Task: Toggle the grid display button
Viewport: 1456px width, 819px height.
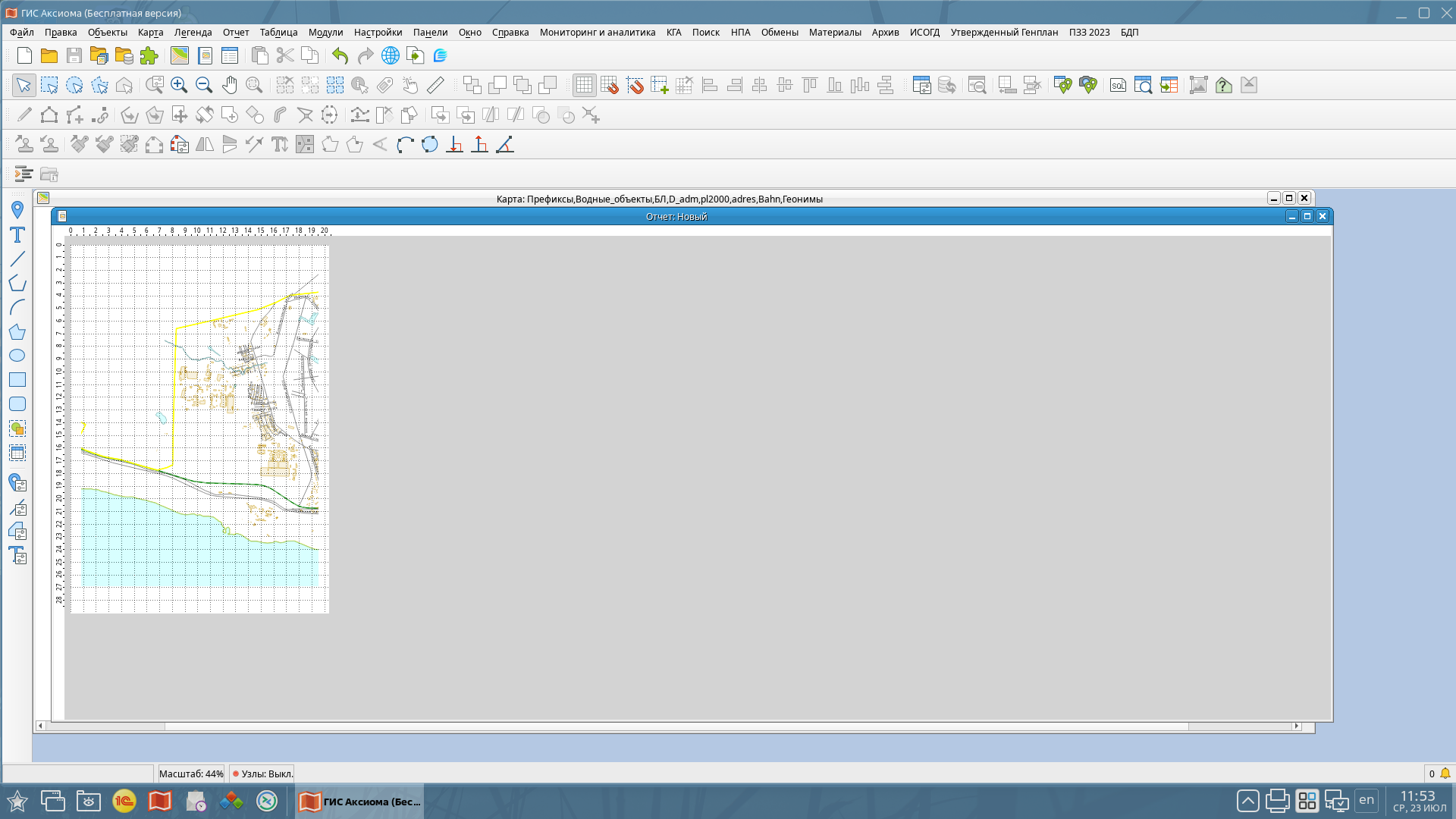Action: (584, 85)
